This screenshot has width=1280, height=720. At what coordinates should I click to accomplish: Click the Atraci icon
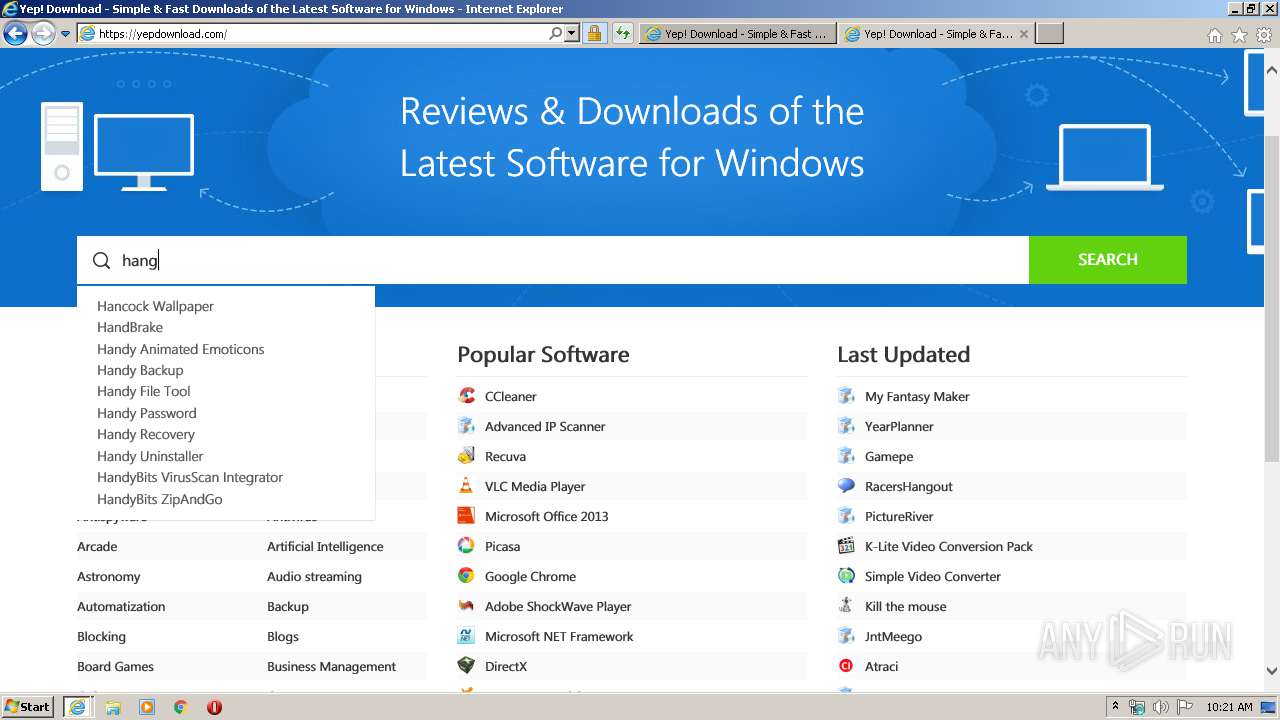846,666
